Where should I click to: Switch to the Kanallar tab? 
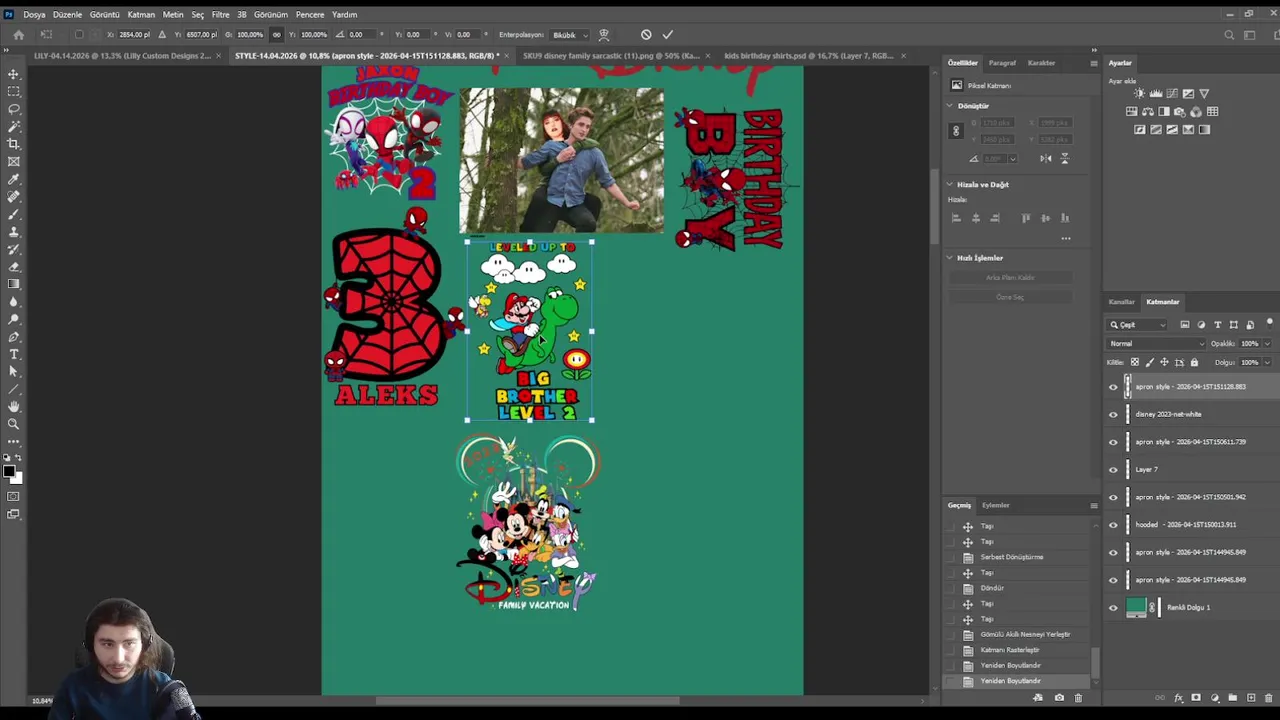point(1121,302)
